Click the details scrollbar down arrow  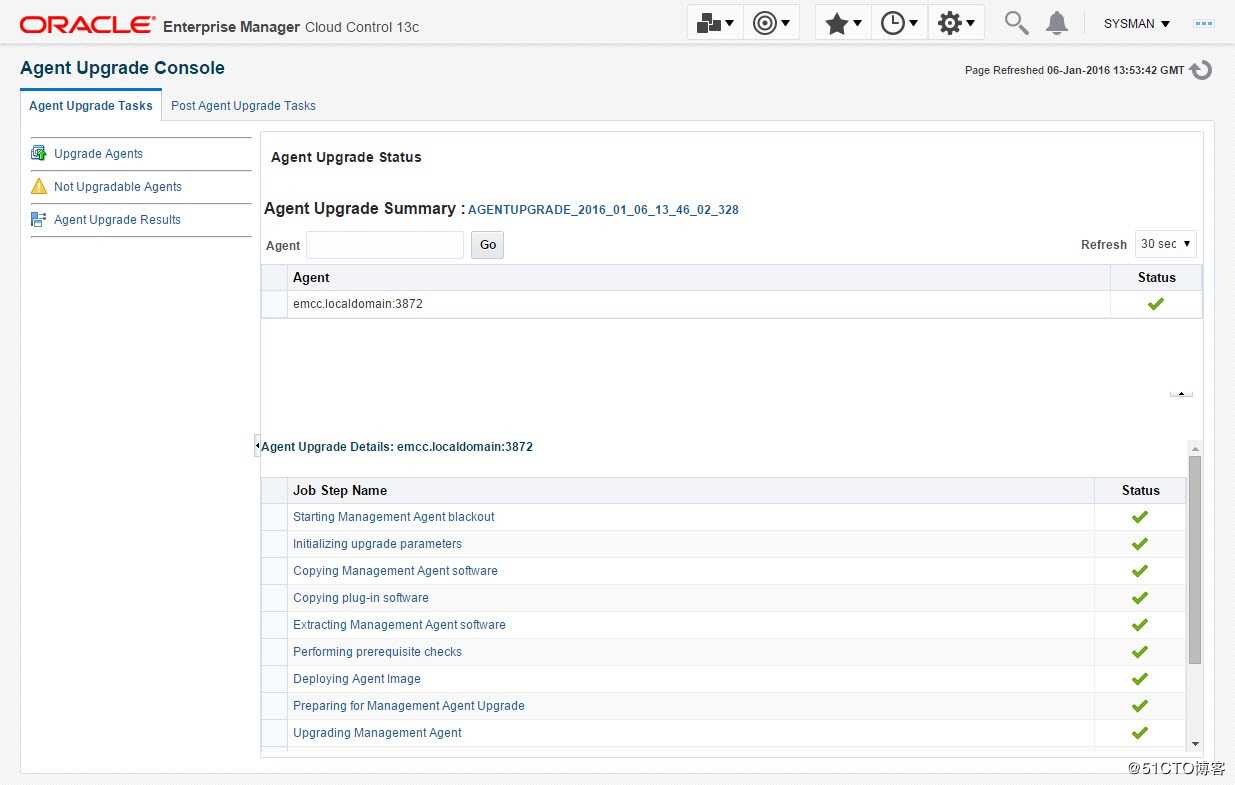point(1195,744)
